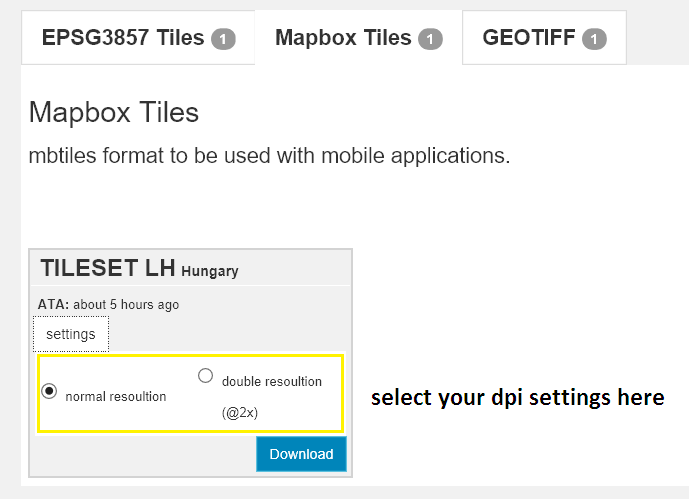Click the mbtiles format description text
The image size is (689, 499).
(x=269, y=156)
